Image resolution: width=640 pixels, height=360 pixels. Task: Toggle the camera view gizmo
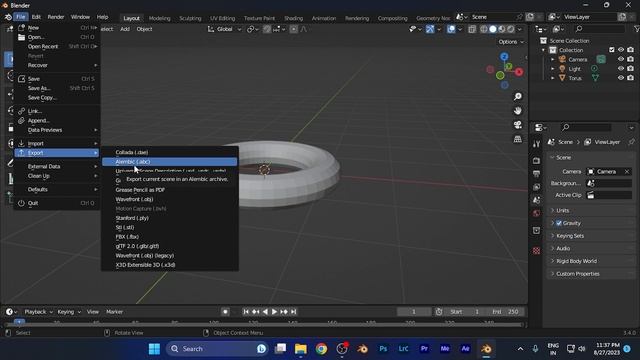click(x=518, y=125)
